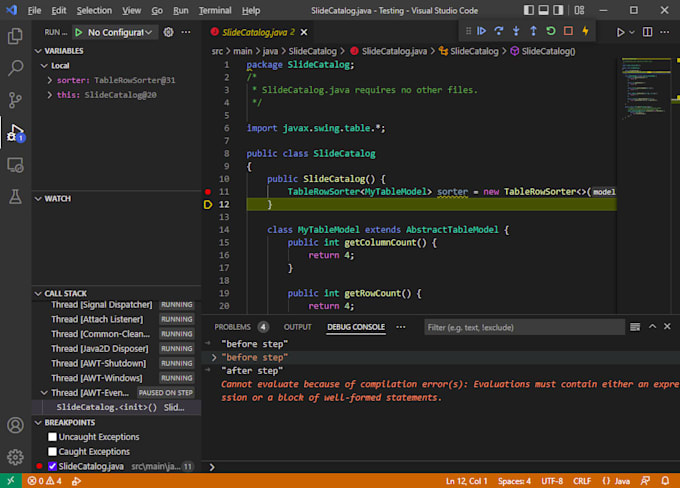Step Over in debug toolbar

click(499, 31)
